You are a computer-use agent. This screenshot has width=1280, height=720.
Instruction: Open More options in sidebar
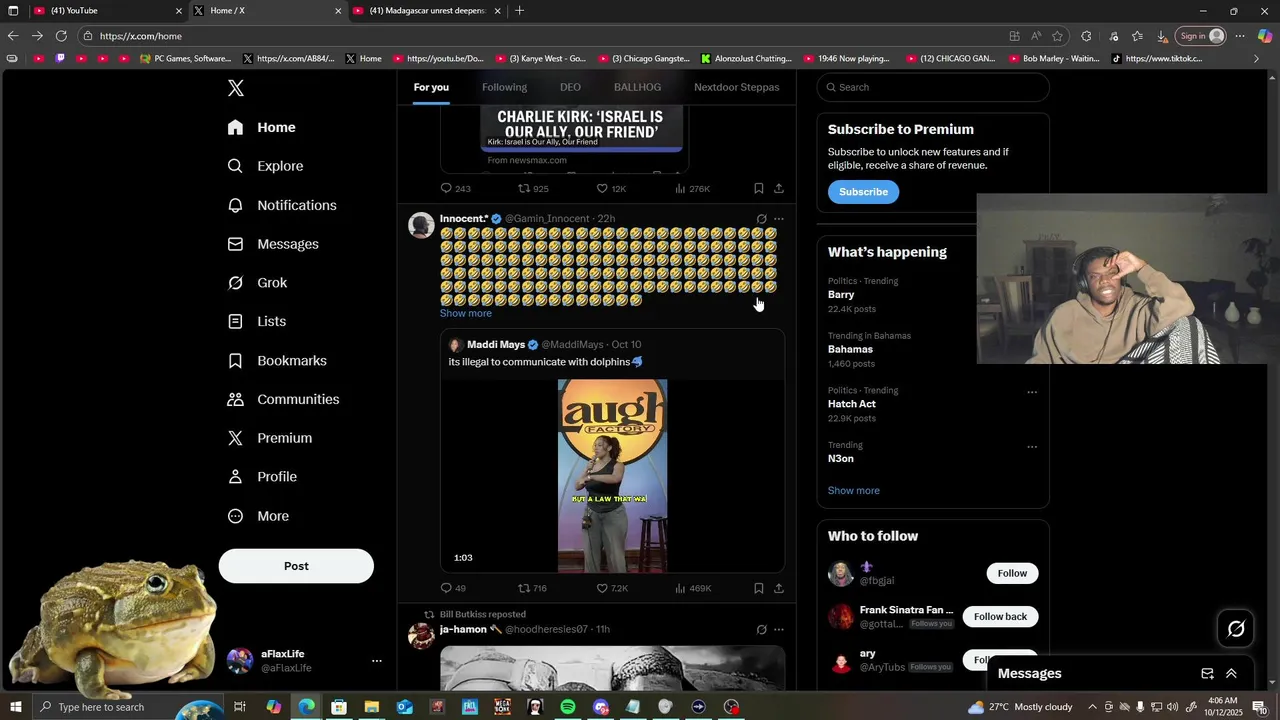coord(258,516)
